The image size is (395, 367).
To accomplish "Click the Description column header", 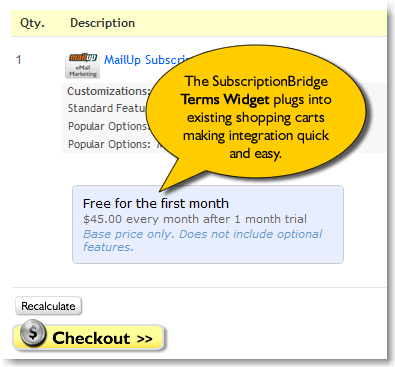I will [x=103, y=23].
